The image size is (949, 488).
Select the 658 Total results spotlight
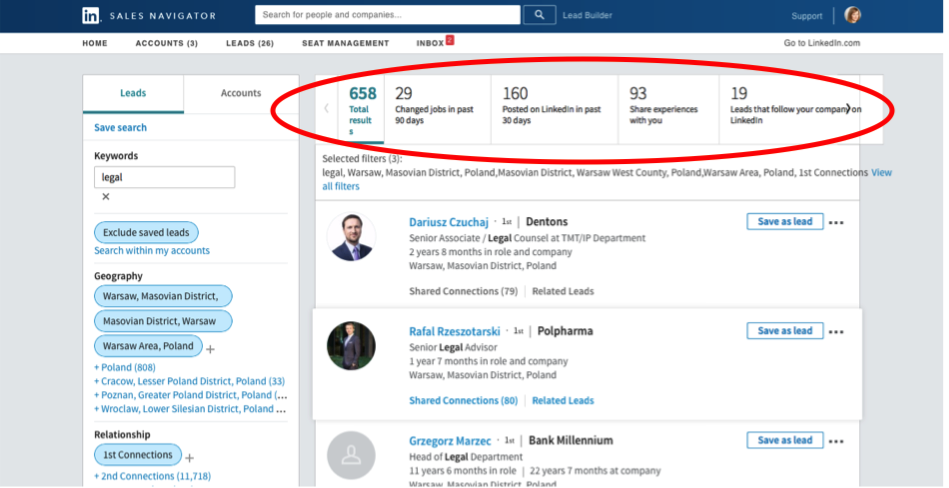click(361, 109)
